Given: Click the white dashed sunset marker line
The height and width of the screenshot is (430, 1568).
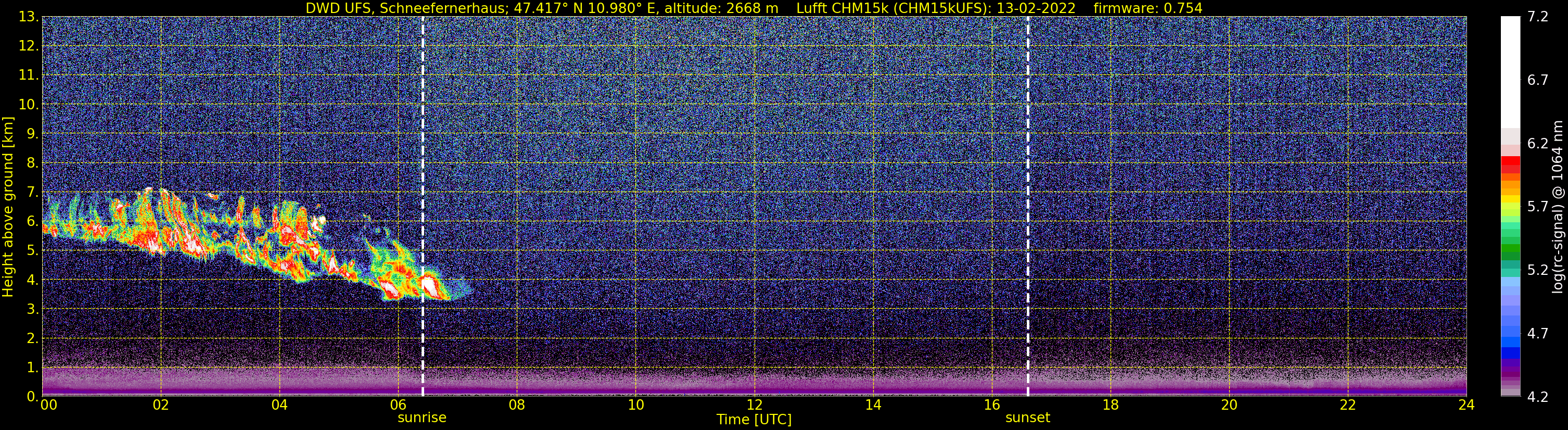Looking at the screenshot, I should coord(1028,207).
